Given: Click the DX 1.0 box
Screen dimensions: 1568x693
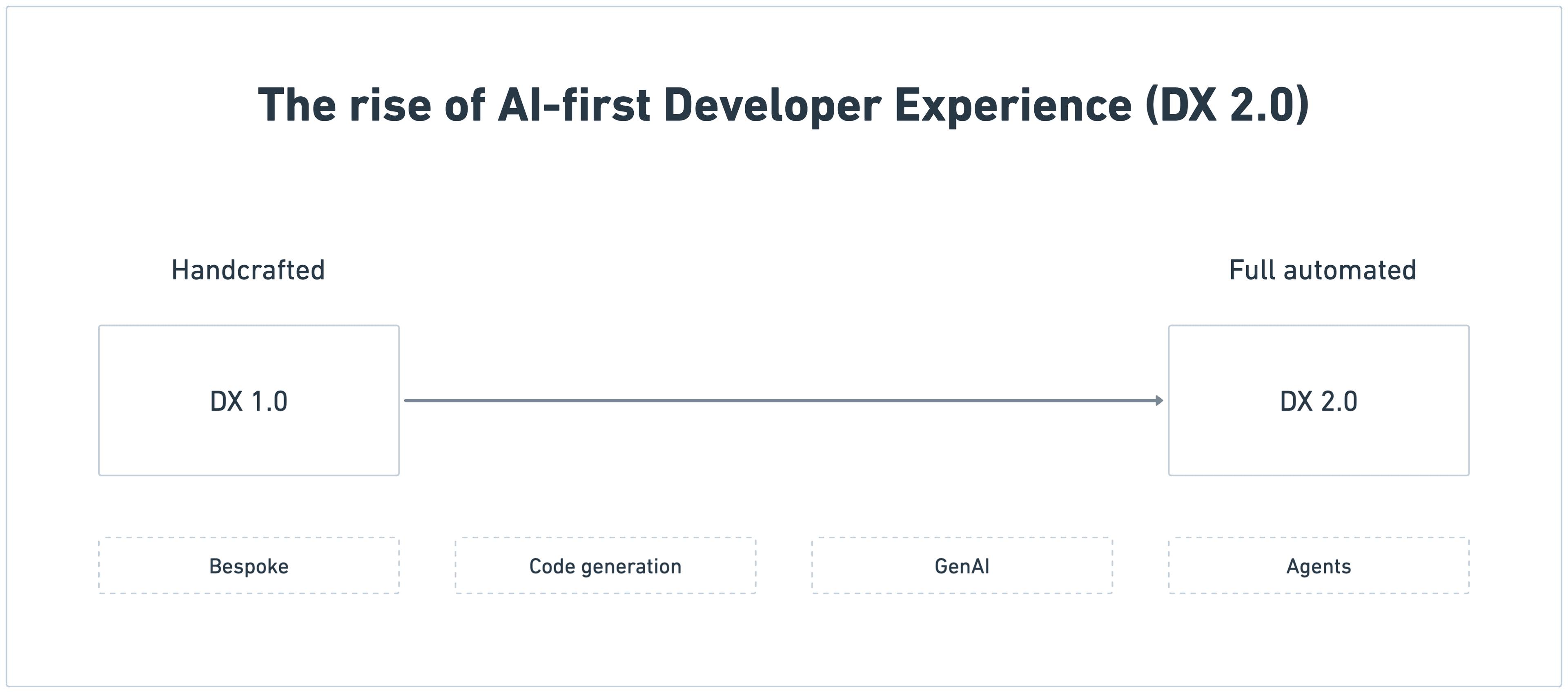Looking at the screenshot, I should coord(249,400).
